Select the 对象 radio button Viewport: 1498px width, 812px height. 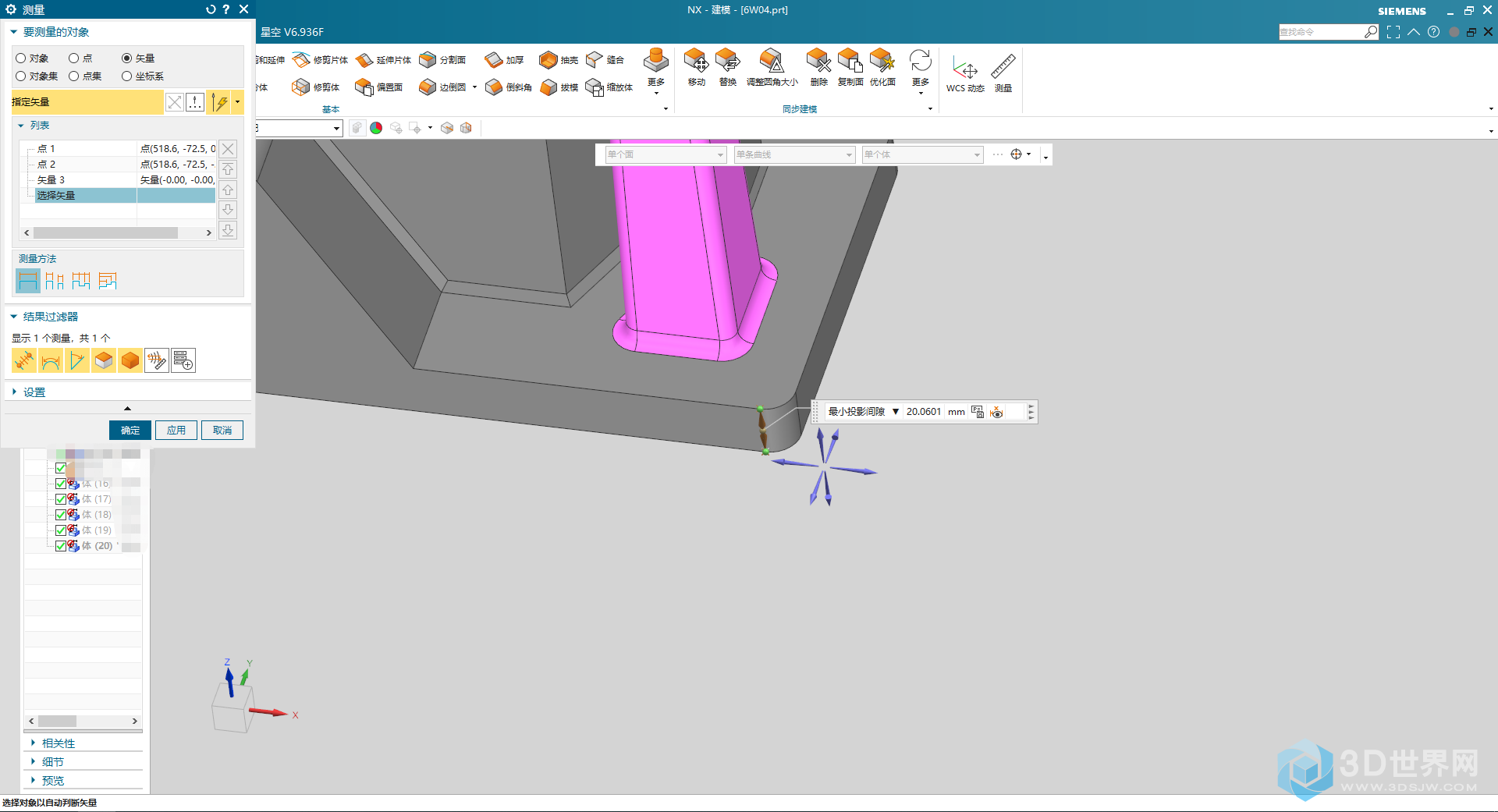[21, 59]
